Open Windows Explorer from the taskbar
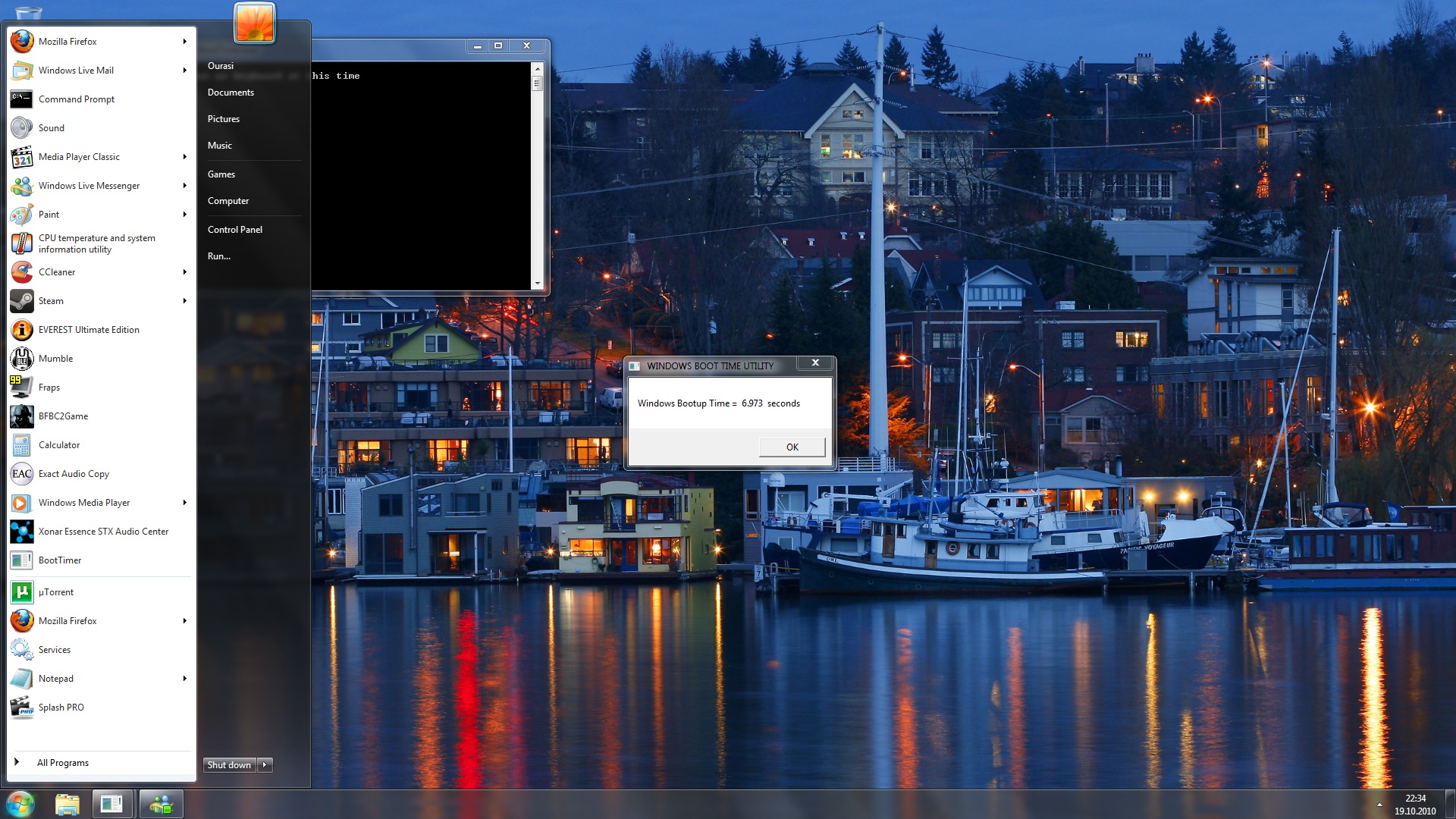The height and width of the screenshot is (819, 1456). pyautogui.click(x=67, y=805)
